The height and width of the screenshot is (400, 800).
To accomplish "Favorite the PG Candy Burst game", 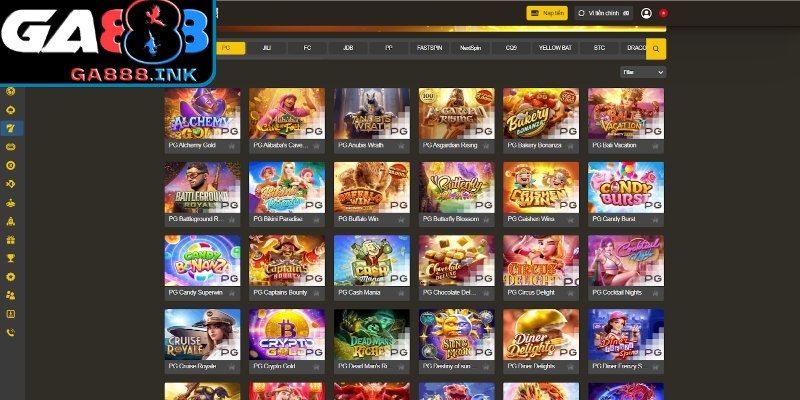I will [x=655, y=219].
